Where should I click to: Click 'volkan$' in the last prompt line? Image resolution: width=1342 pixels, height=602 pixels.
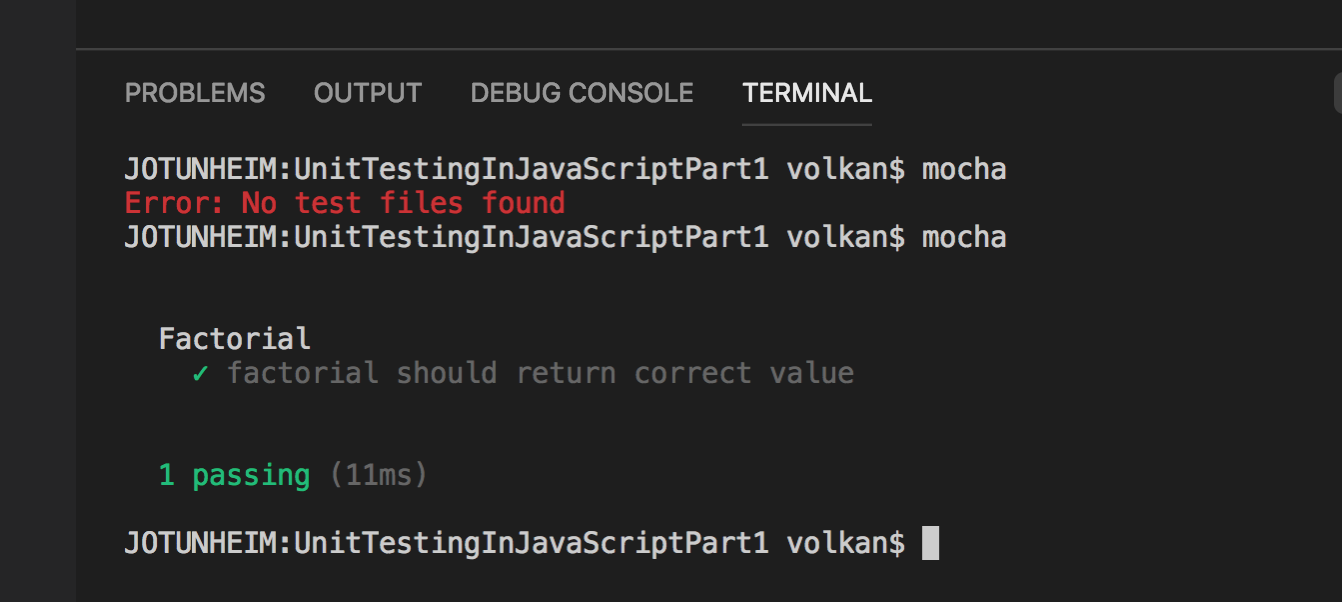coord(845,543)
